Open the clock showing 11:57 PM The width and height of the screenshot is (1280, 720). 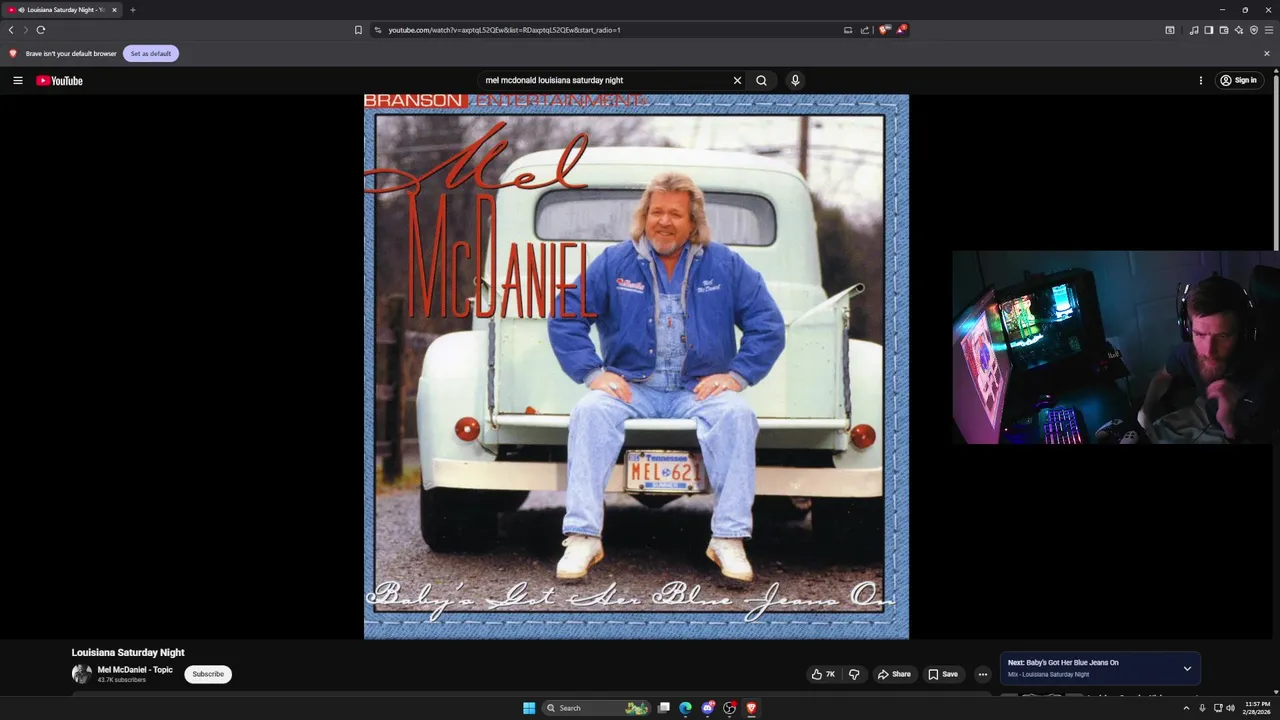[1258, 708]
